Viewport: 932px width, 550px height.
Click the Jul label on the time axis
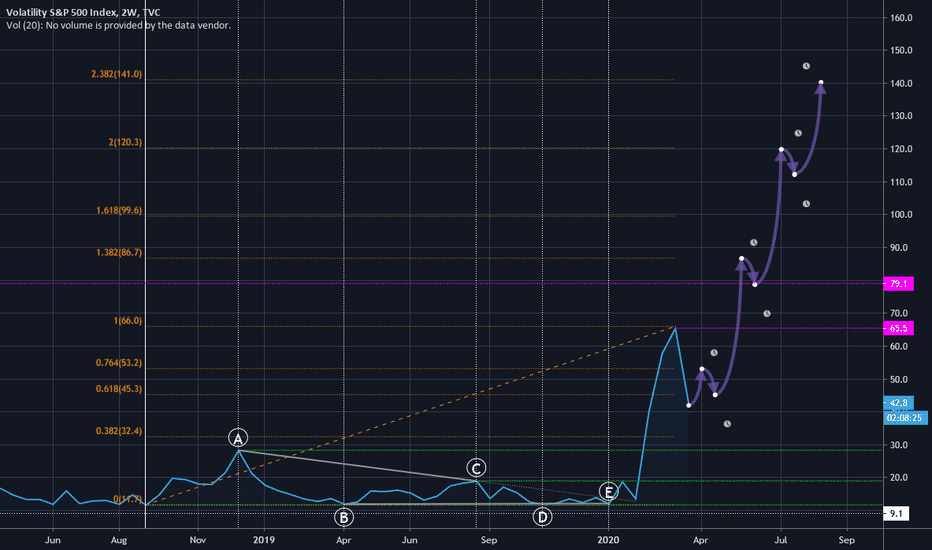780,540
